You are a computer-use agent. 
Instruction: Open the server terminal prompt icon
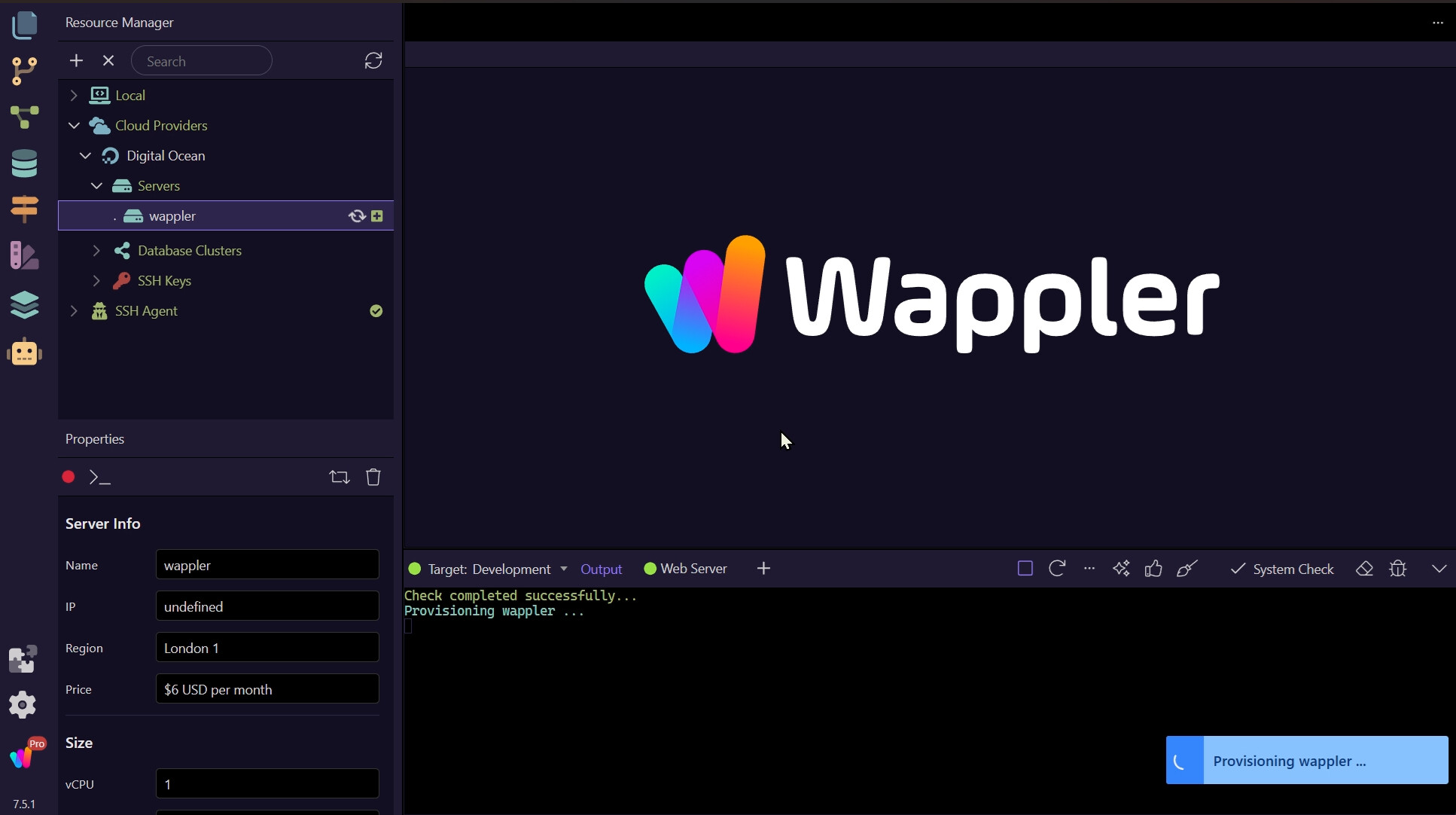100,477
